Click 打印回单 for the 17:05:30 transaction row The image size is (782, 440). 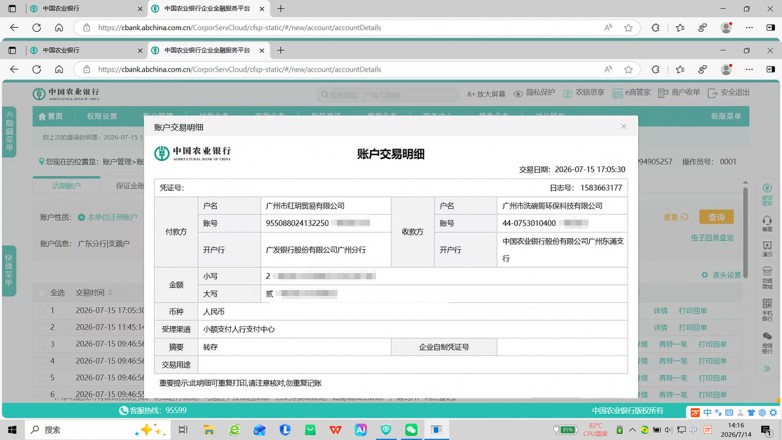(693, 311)
